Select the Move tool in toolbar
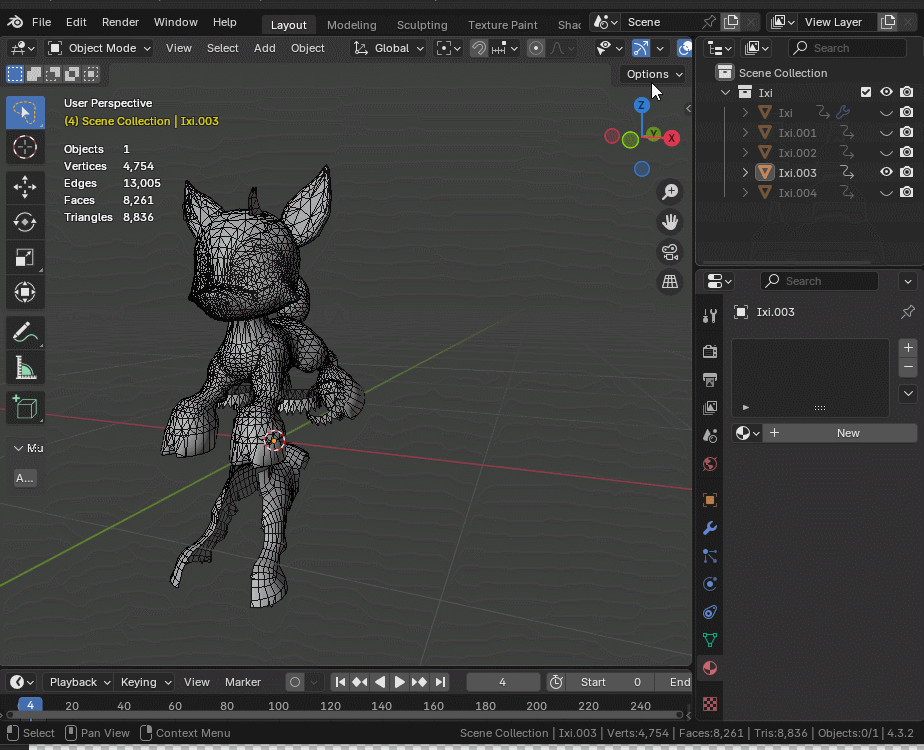The image size is (924, 750). tap(25, 187)
